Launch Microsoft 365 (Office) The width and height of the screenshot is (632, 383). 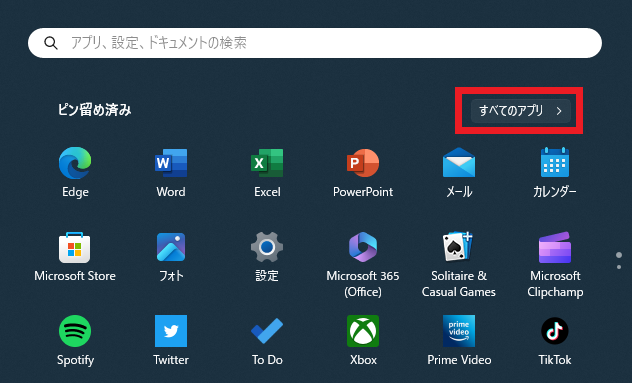click(363, 247)
